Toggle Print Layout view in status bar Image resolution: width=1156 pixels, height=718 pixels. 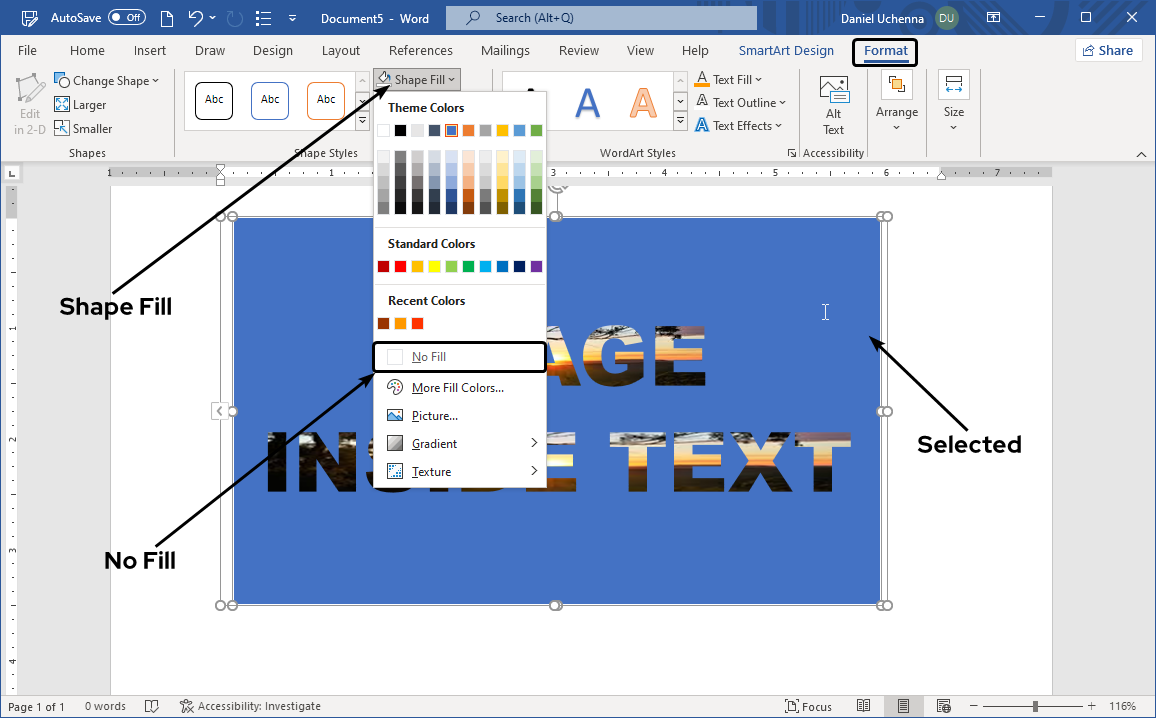click(x=903, y=706)
